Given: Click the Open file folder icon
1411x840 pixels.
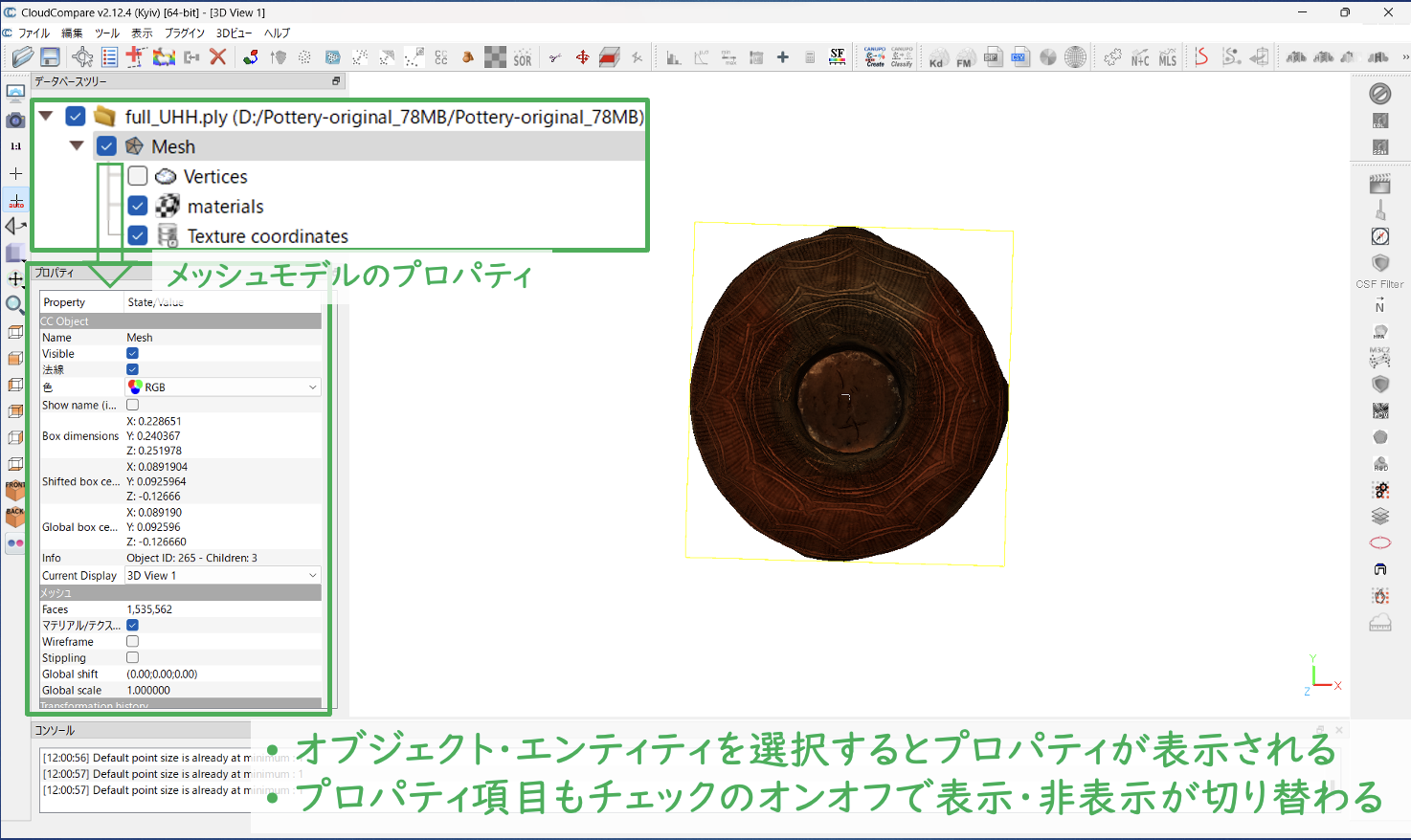Looking at the screenshot, I should point(22,57).
